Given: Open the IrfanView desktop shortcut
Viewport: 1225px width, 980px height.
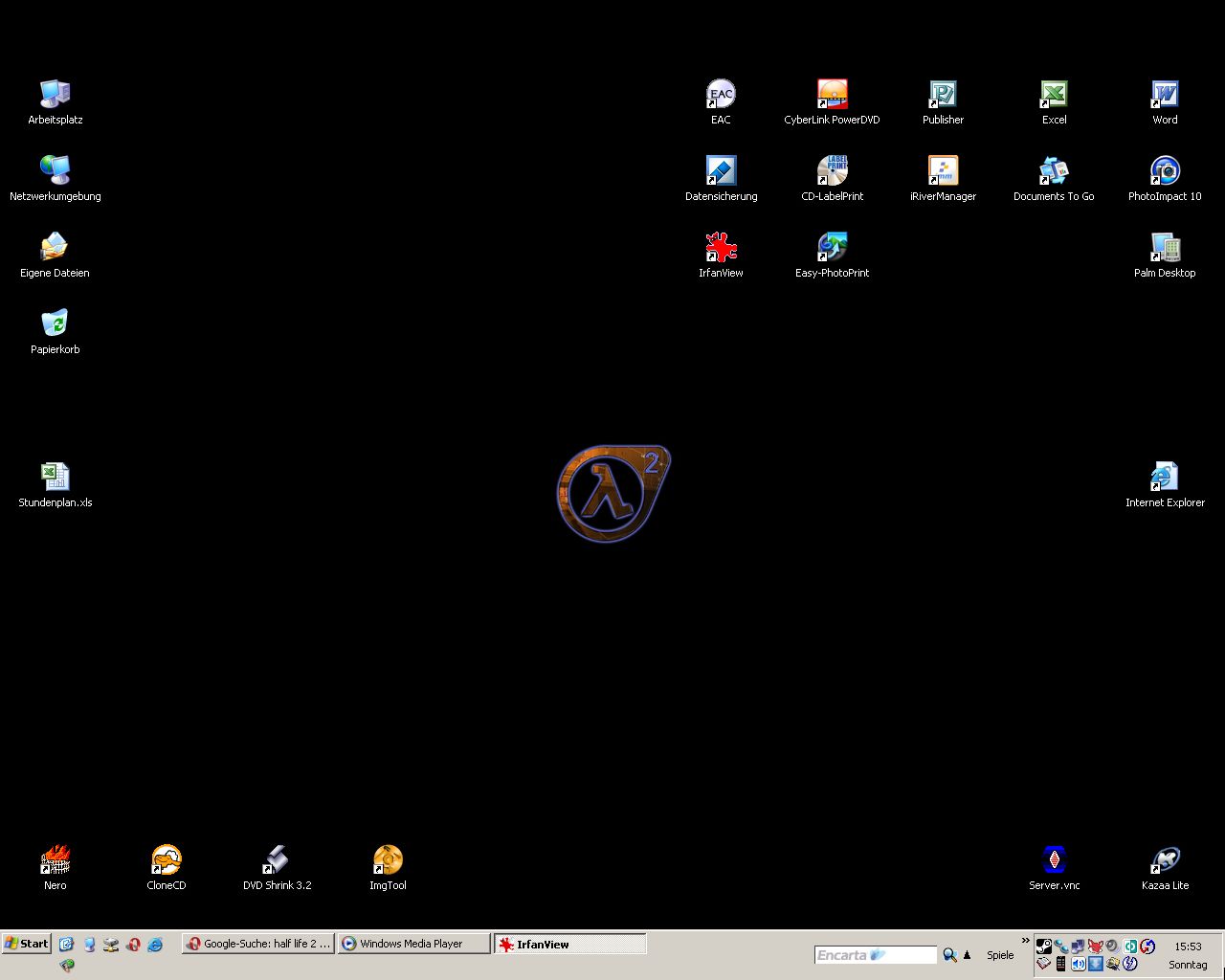Looking at the screenshot, I should [x=721, y=248].
